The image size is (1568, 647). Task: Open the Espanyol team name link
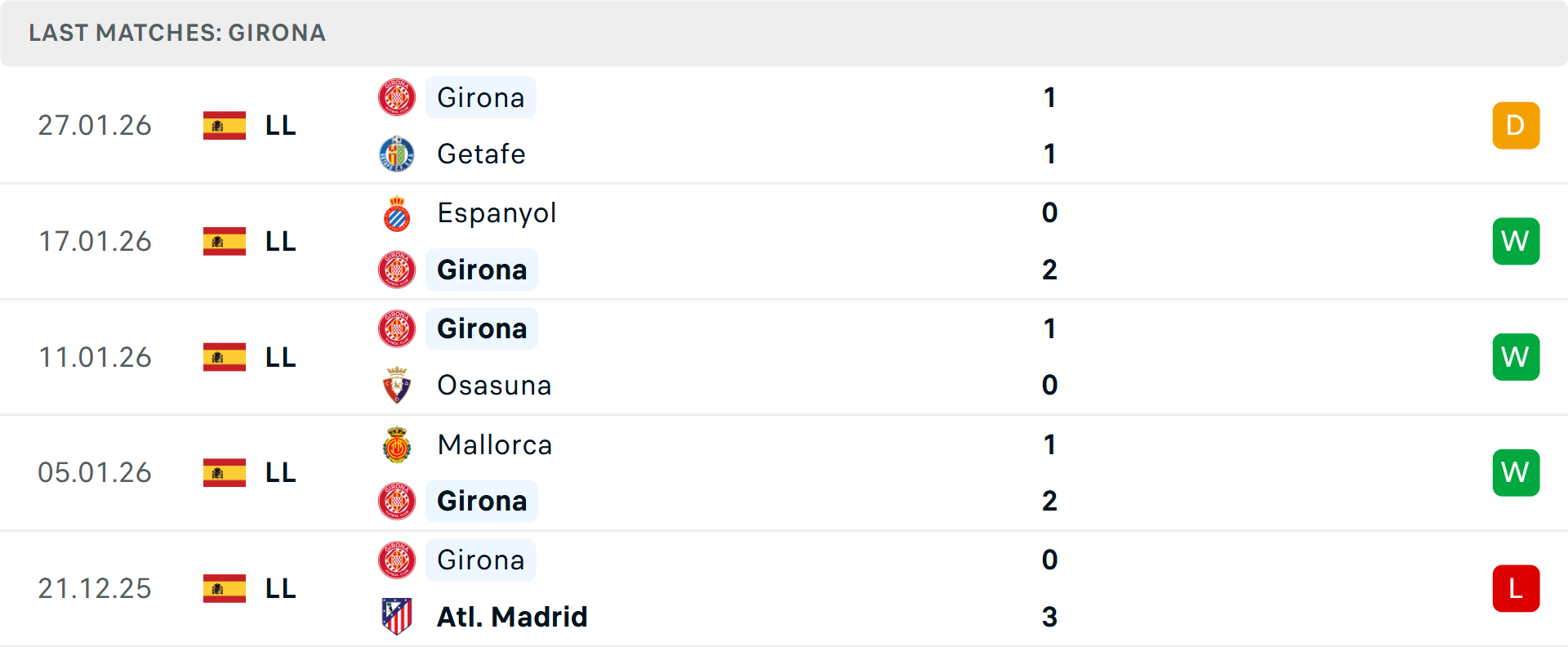[497, 213]
